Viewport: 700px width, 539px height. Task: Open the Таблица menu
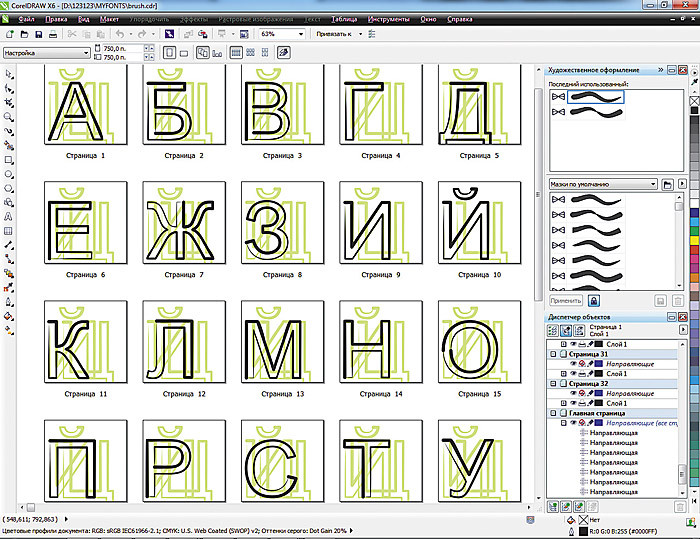pyautogui.click(x=344, y=19)
